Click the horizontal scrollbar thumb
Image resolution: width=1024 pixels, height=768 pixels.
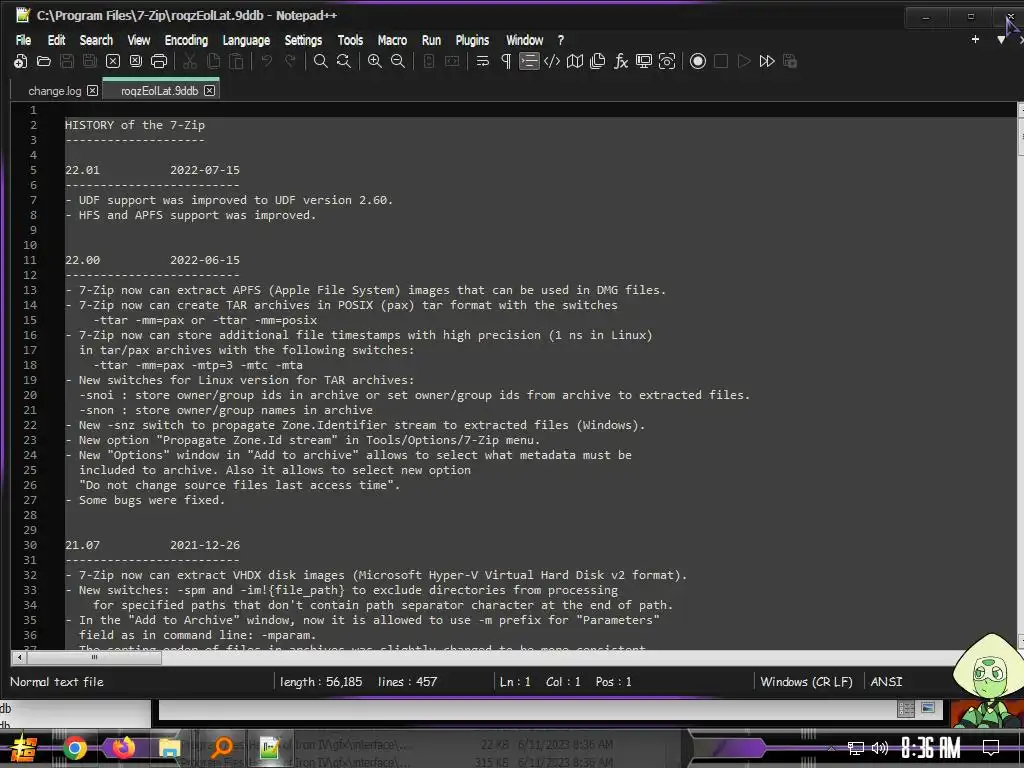click(94, 658)
